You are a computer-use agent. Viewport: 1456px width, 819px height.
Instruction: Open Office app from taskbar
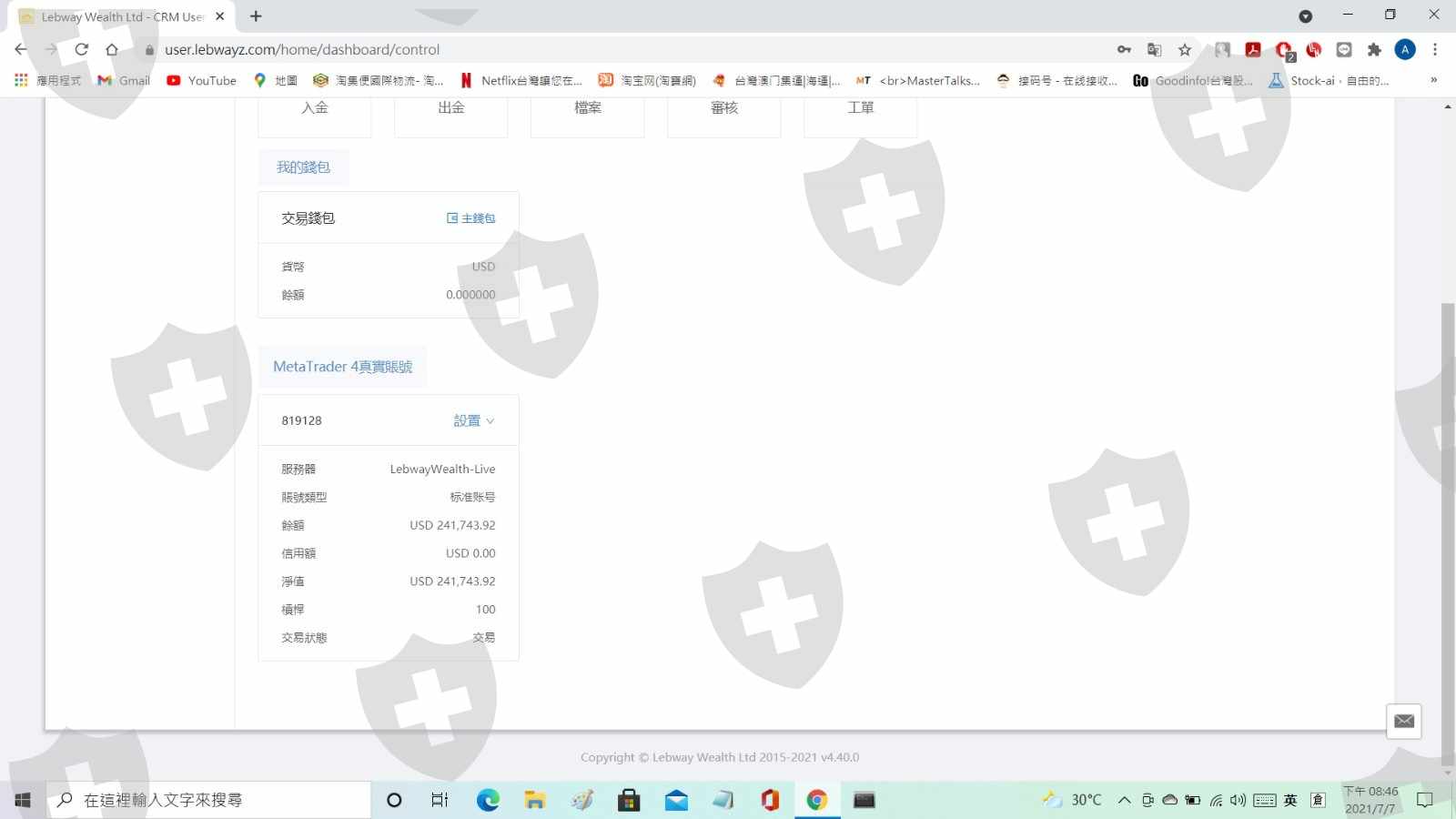pos(770,800)
